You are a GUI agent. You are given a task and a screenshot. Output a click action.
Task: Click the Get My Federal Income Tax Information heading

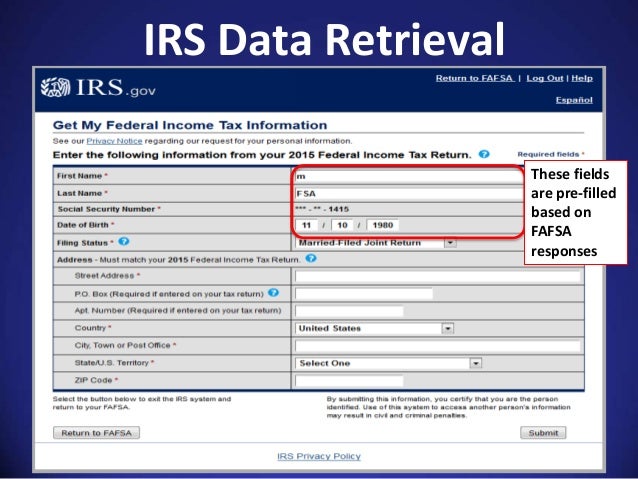click(190, 125)
